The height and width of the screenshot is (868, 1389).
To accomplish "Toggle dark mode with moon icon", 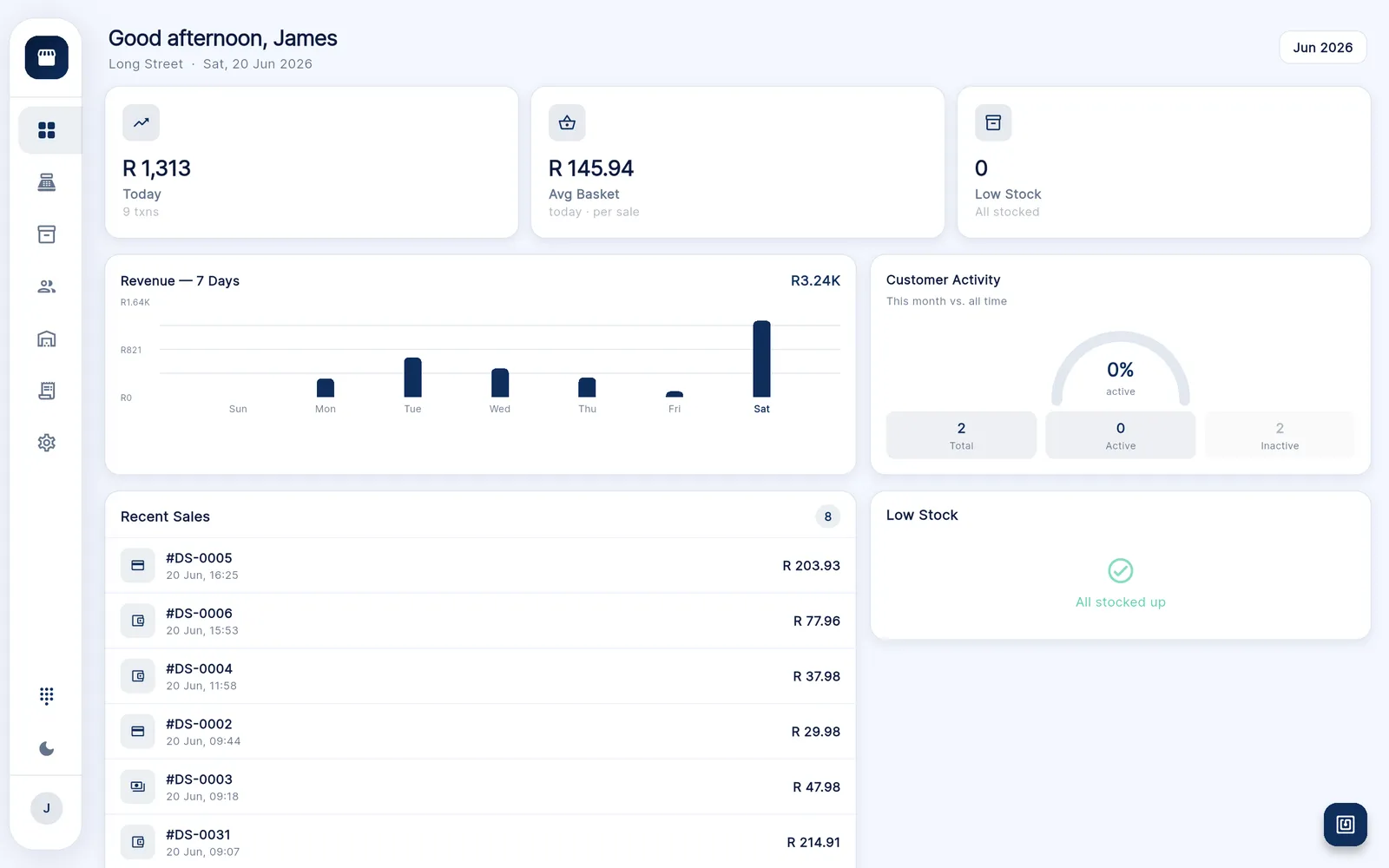I will click(47, 748).
